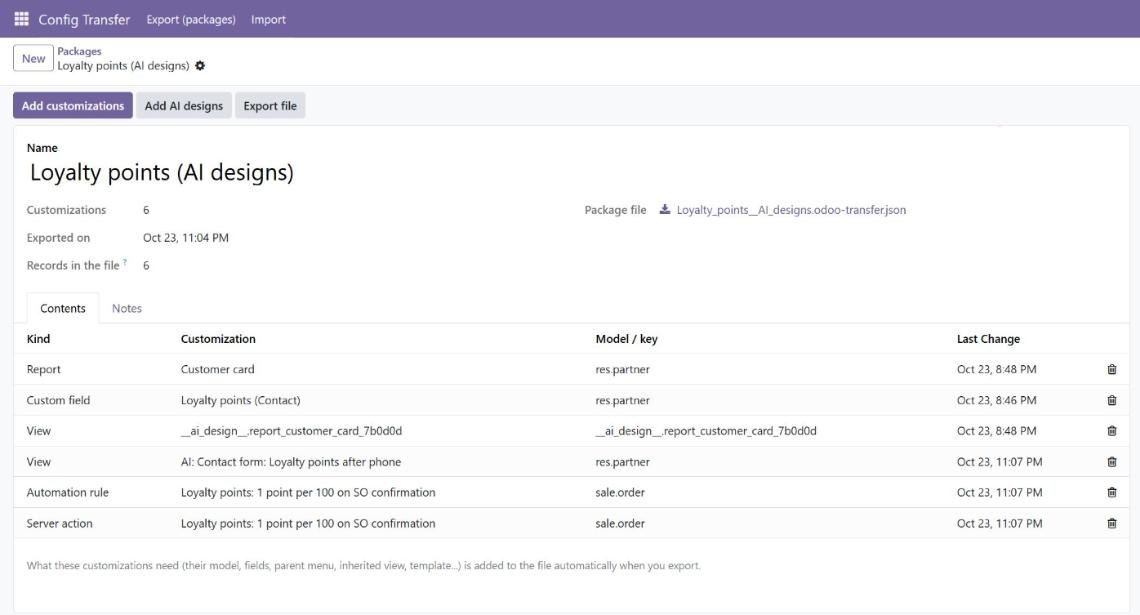The height and width of the screenshot is (615, 1140).
Task: Click the Server action kind cell
Action: pyautogui.click(x=60, y=523)
